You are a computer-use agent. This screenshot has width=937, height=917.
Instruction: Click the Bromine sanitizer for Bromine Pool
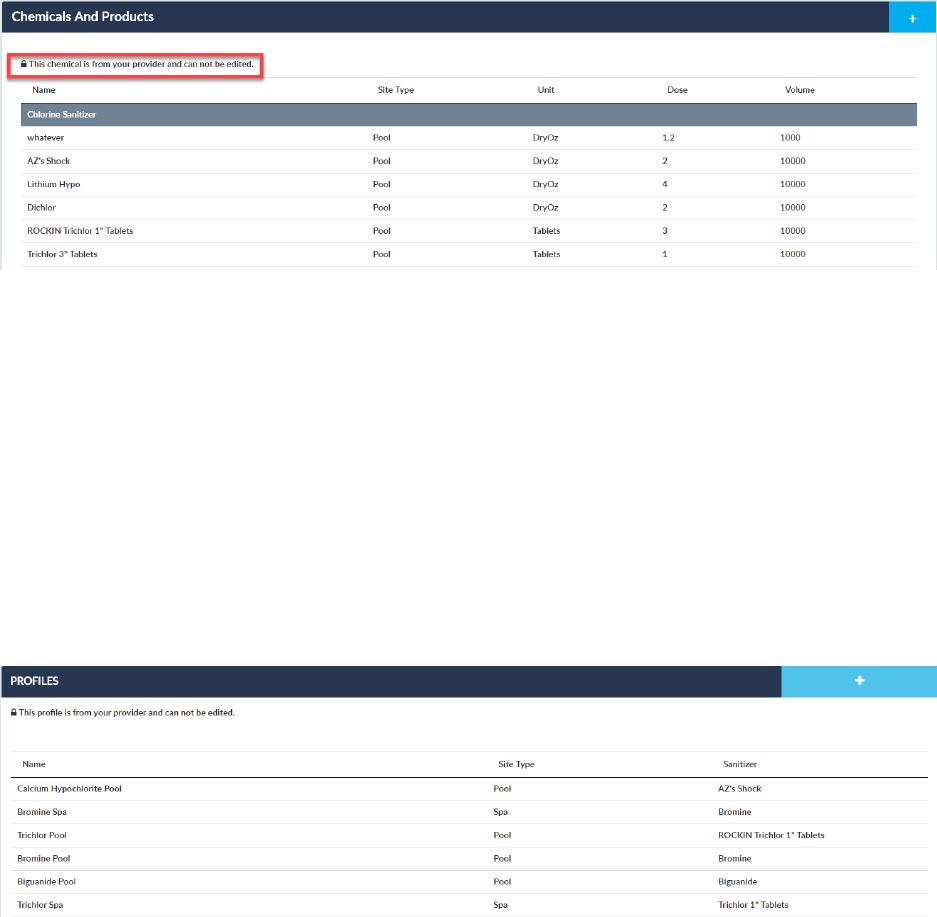(734, 858)
